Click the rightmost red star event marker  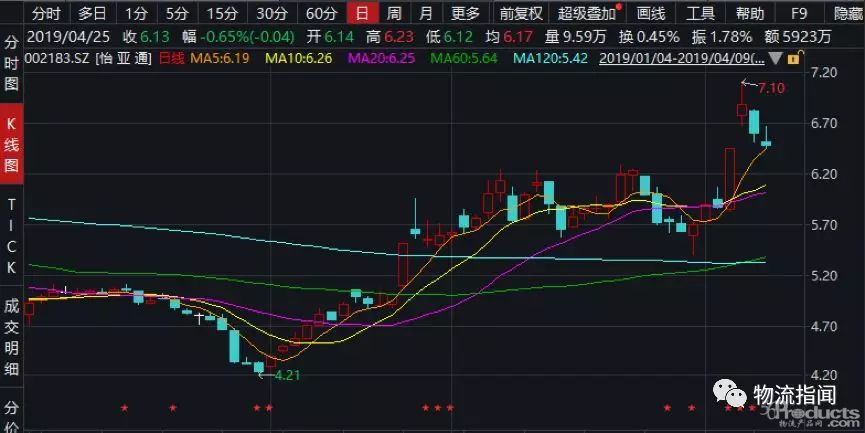click(x=753, y=408)
